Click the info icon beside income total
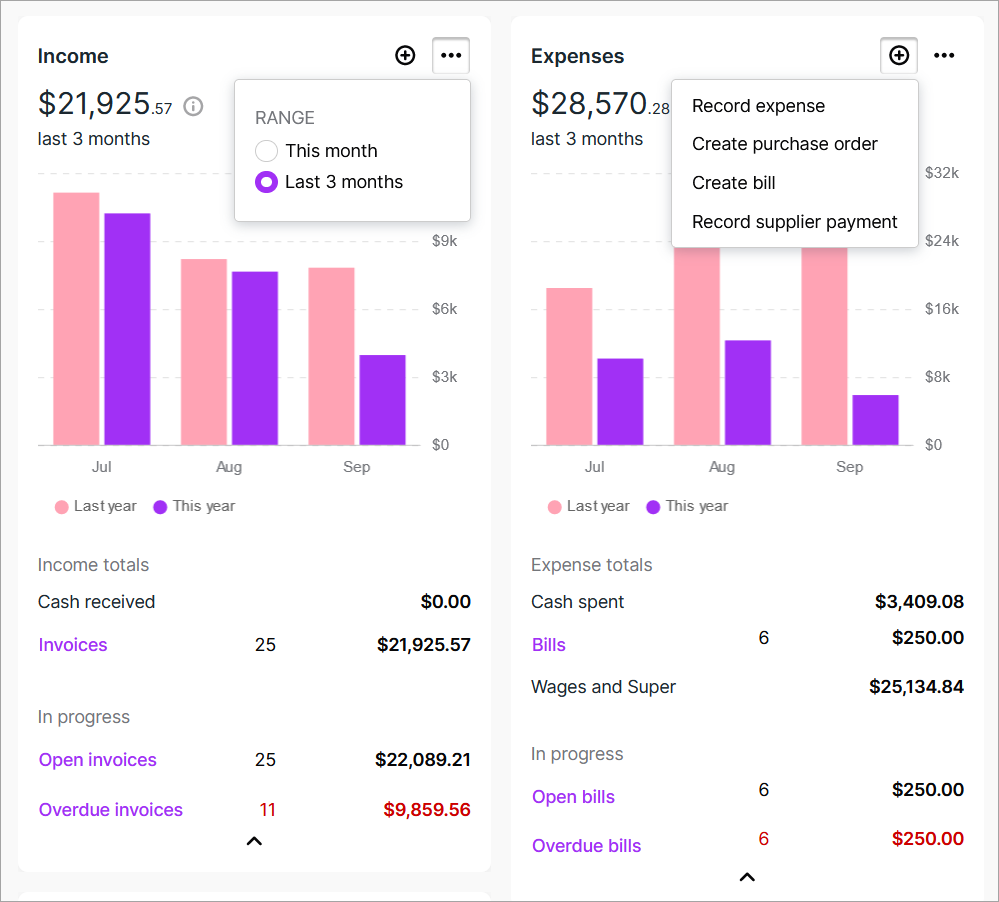 (193, 106)
